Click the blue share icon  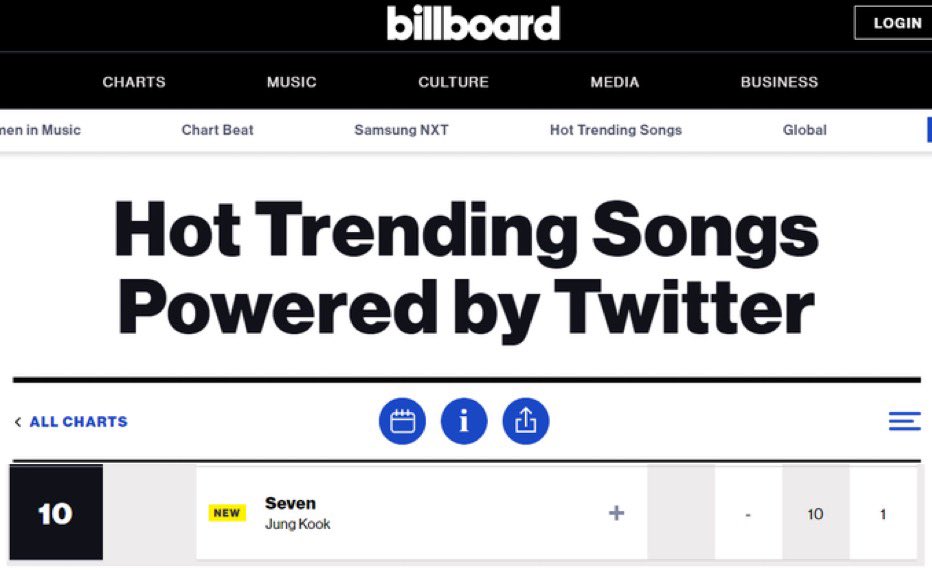526,421
